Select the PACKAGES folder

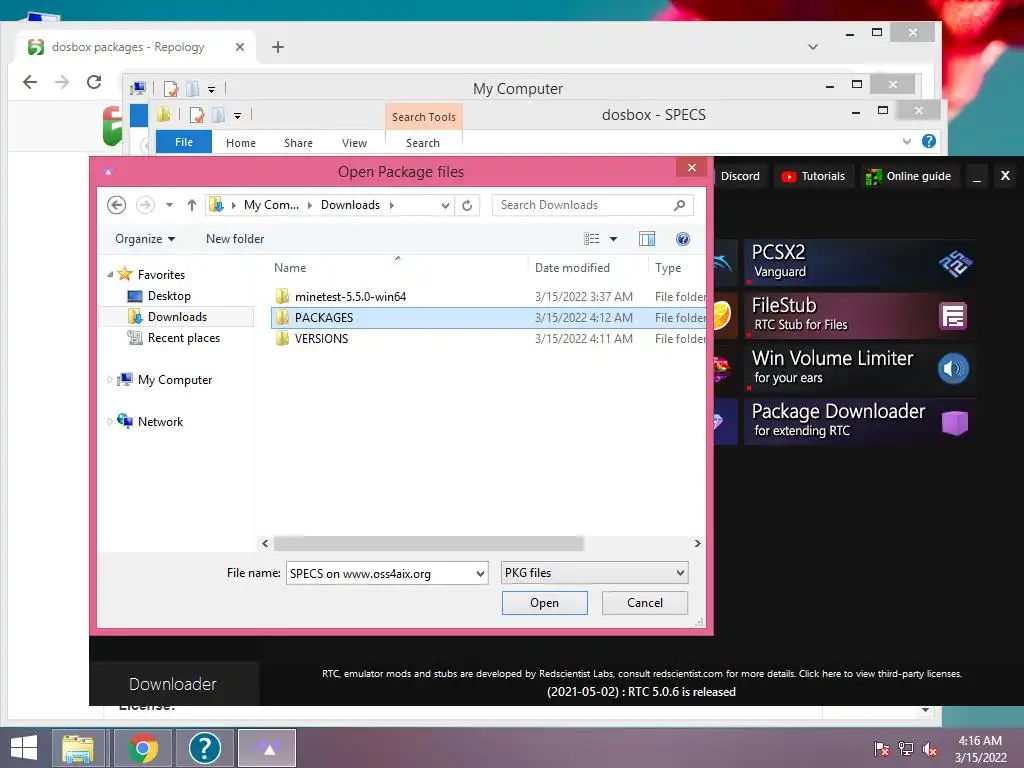click(488, 317)
